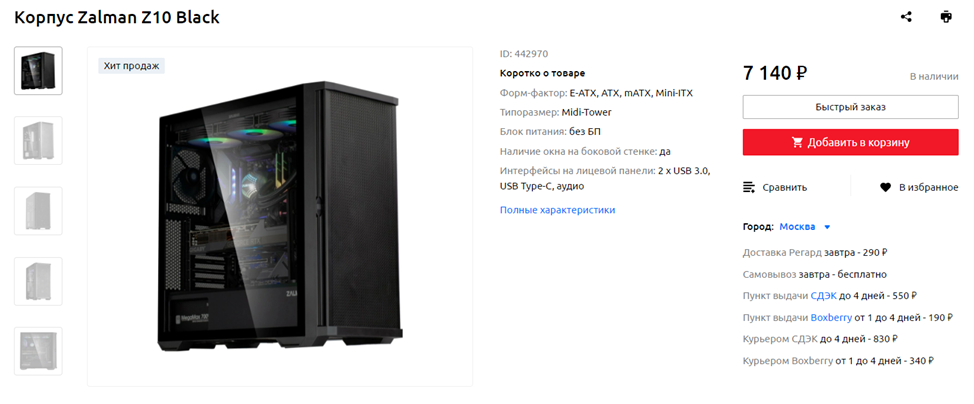Open the Москва city dropdown

coord(797,227)
